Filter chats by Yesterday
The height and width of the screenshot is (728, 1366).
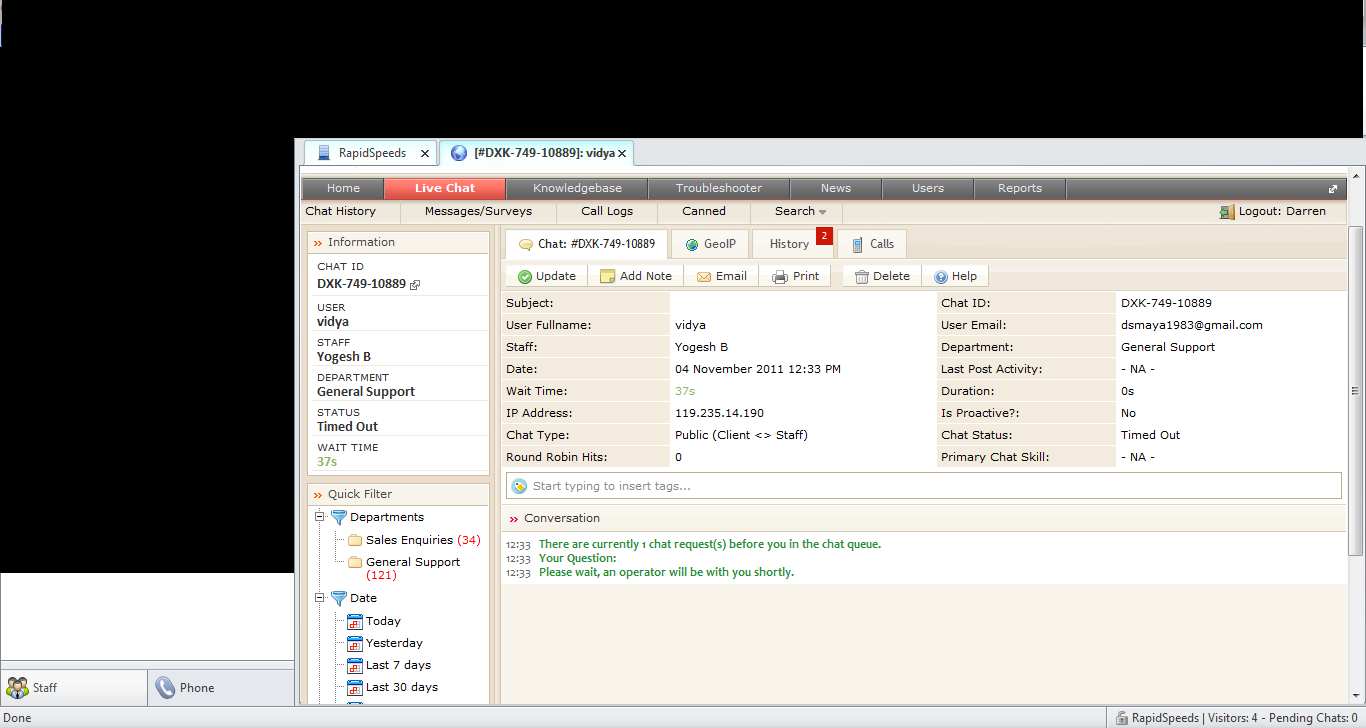click(x=394, y=643)
